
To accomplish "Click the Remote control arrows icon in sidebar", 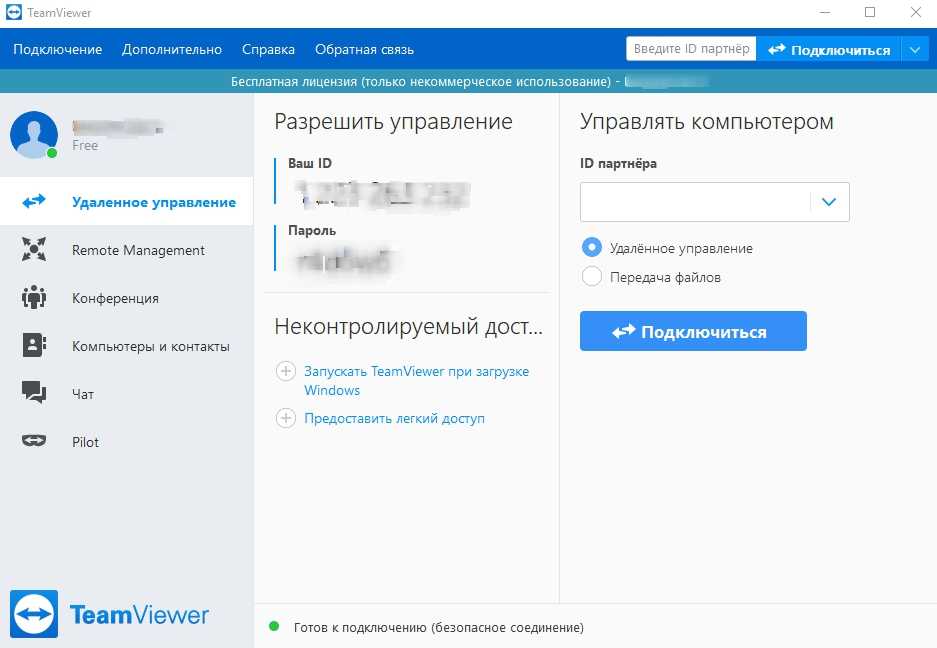I will 34,202.
